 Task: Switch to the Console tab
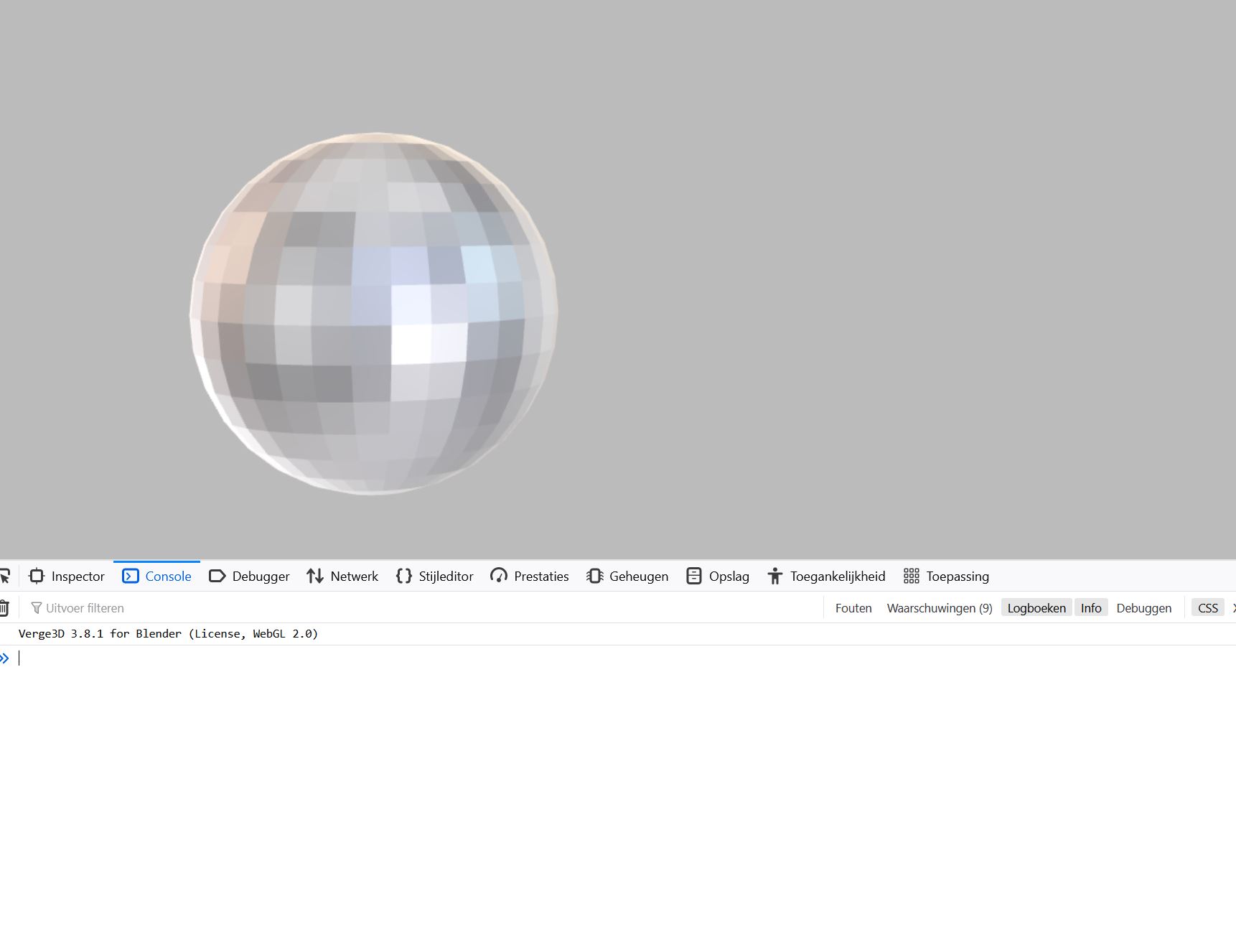(157, 577)
